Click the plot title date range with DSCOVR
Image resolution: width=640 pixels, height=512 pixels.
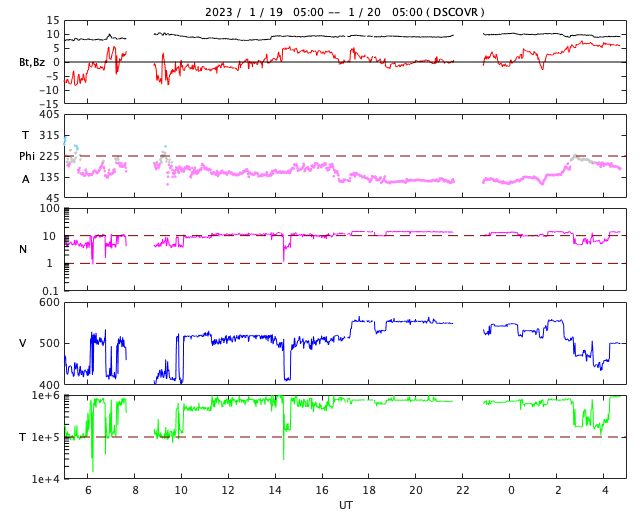click(x=344, y=12)
